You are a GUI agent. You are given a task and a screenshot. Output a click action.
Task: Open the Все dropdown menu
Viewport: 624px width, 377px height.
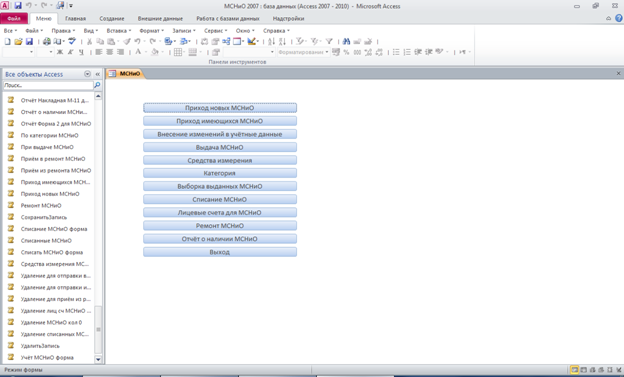[x=10, y=31]
